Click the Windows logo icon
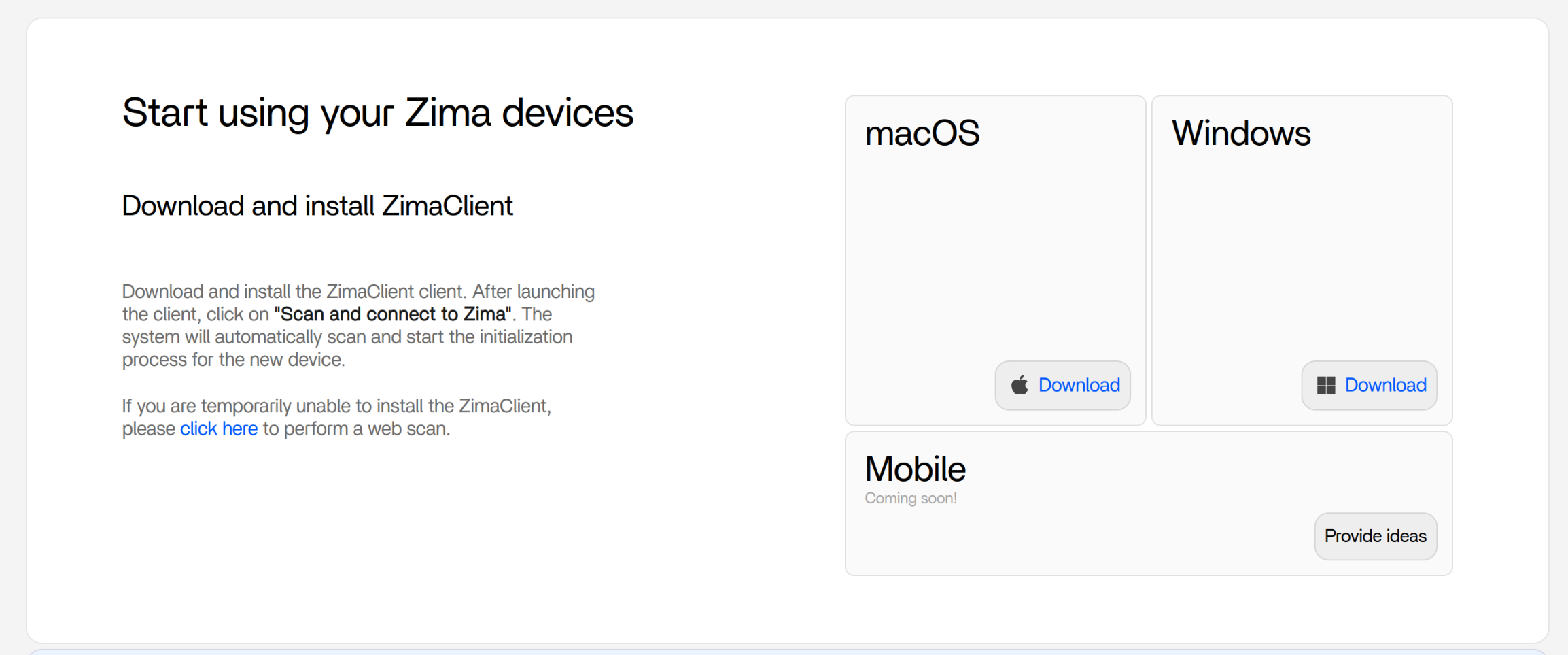 click(1326, 386)
